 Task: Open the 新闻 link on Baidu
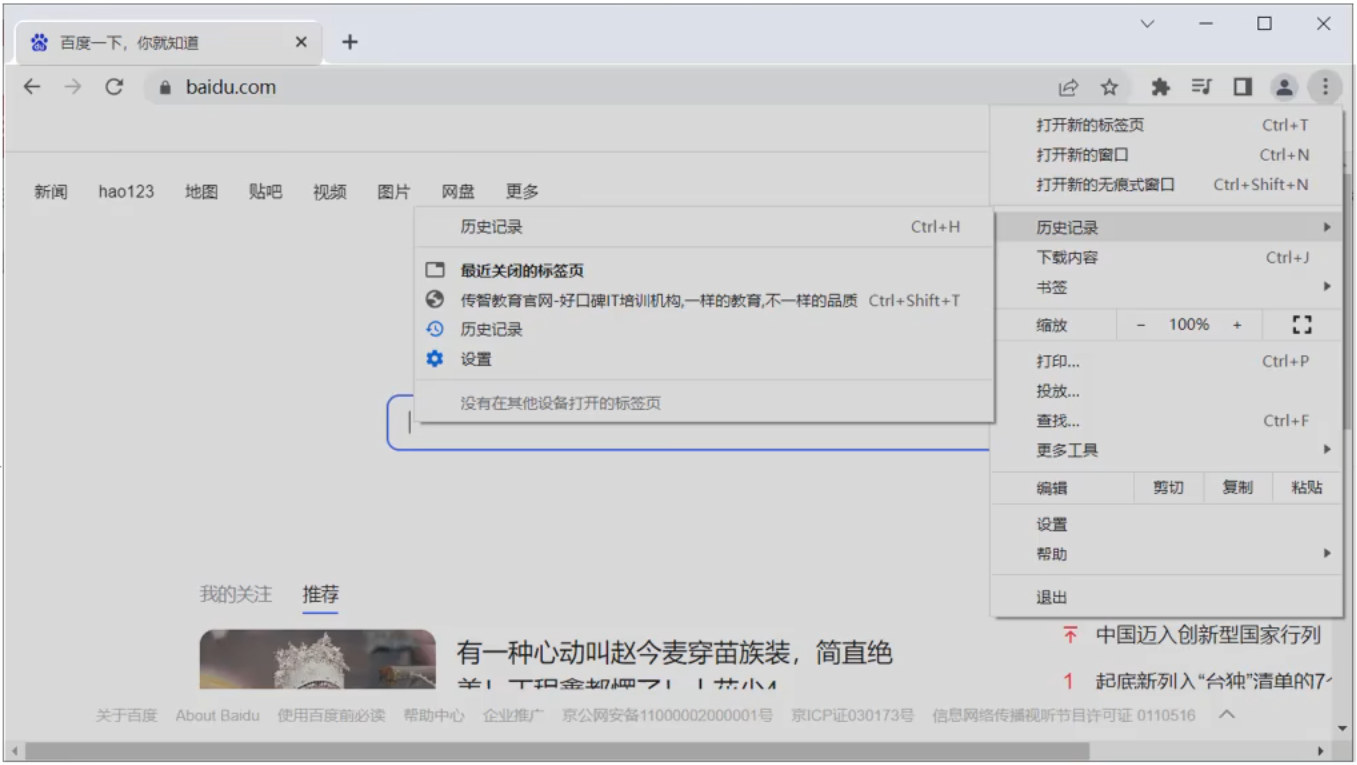pyautogui.click(x=51, y=192)
